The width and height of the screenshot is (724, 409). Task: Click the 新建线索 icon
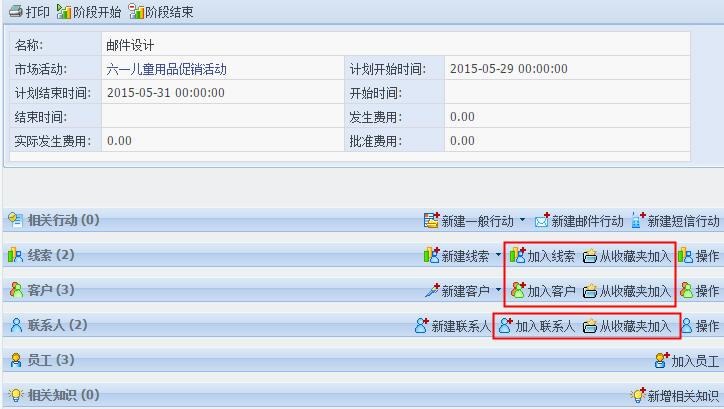[431, 255]
